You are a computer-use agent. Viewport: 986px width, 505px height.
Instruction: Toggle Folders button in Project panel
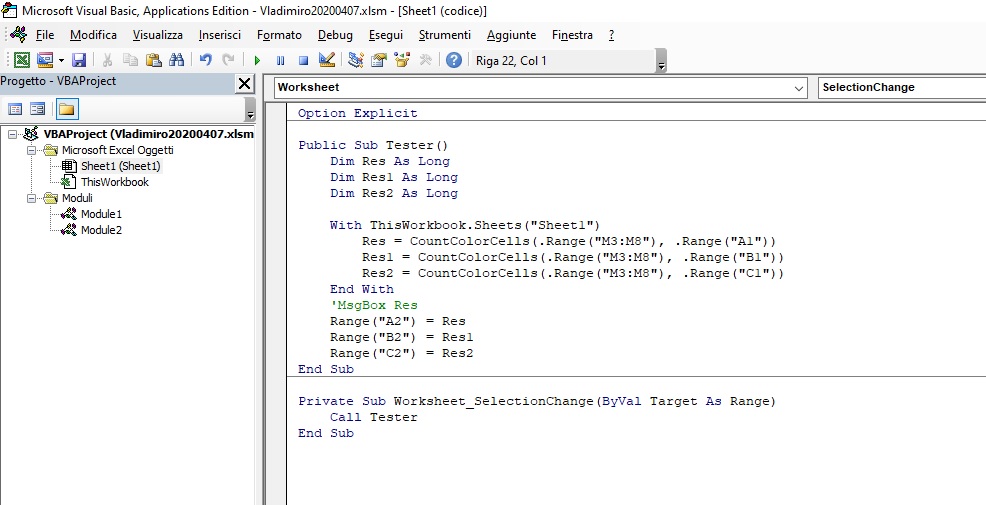point(67,109)
